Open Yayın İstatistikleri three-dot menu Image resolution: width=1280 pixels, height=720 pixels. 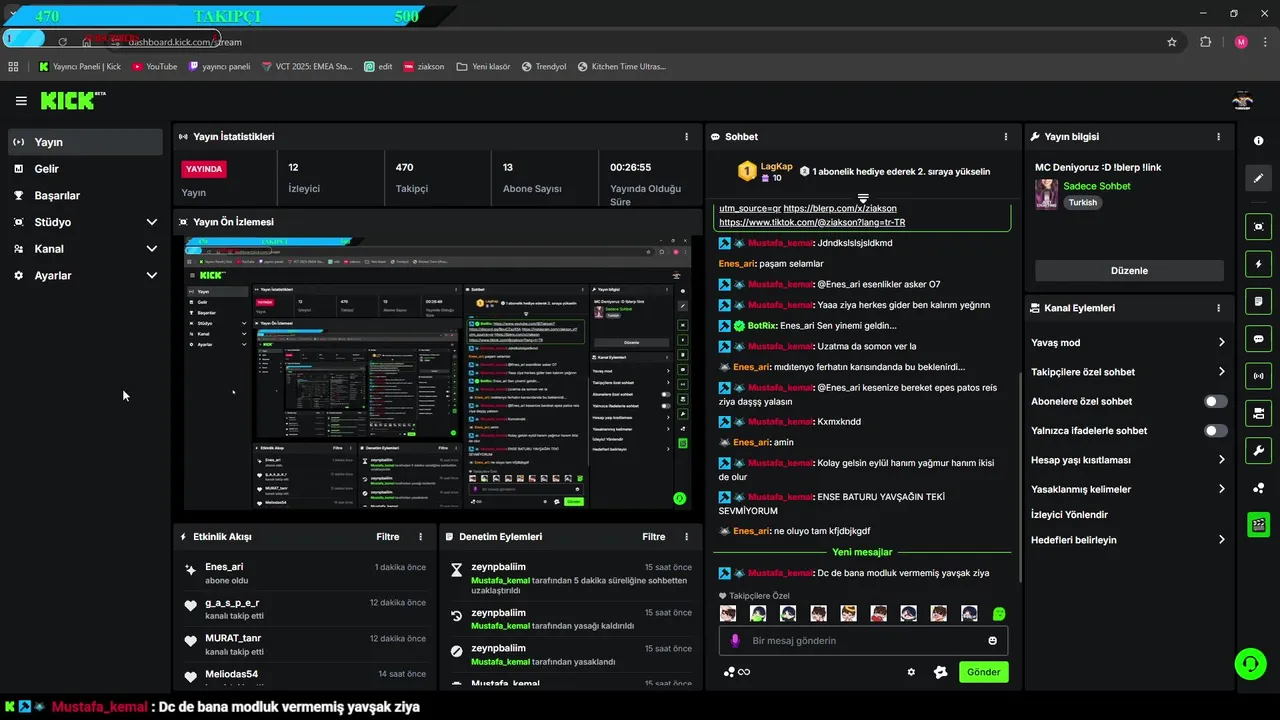tap(686, 137)
